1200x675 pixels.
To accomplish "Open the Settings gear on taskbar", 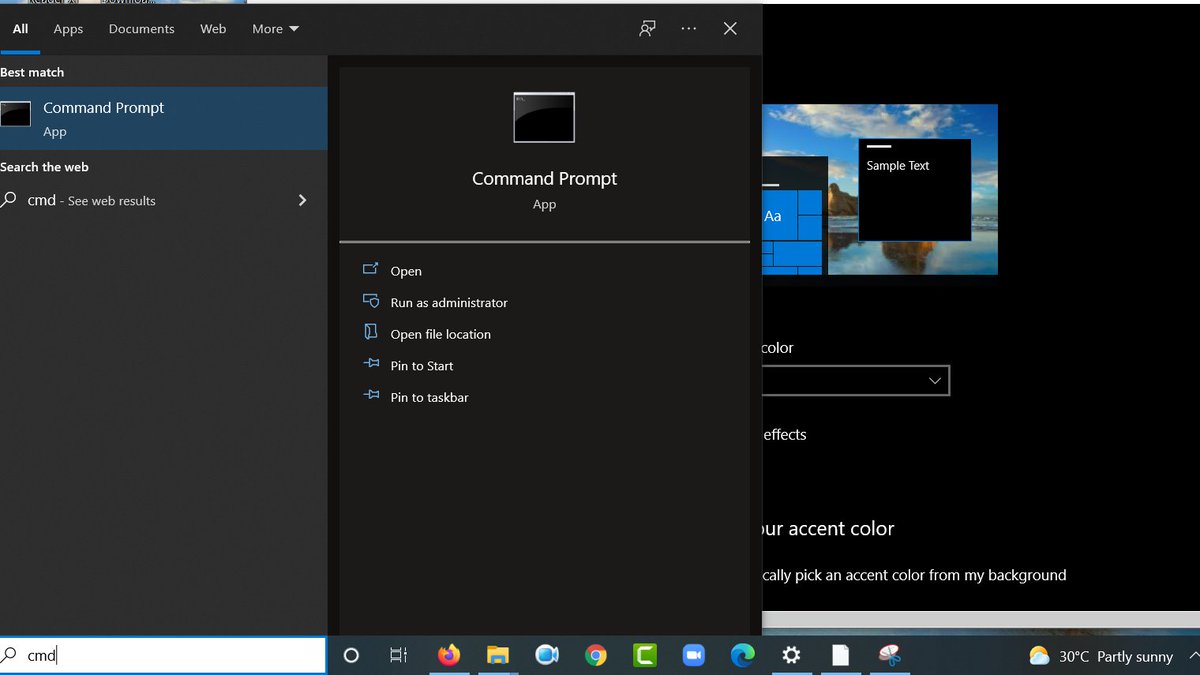I will [x=791, y=655].
